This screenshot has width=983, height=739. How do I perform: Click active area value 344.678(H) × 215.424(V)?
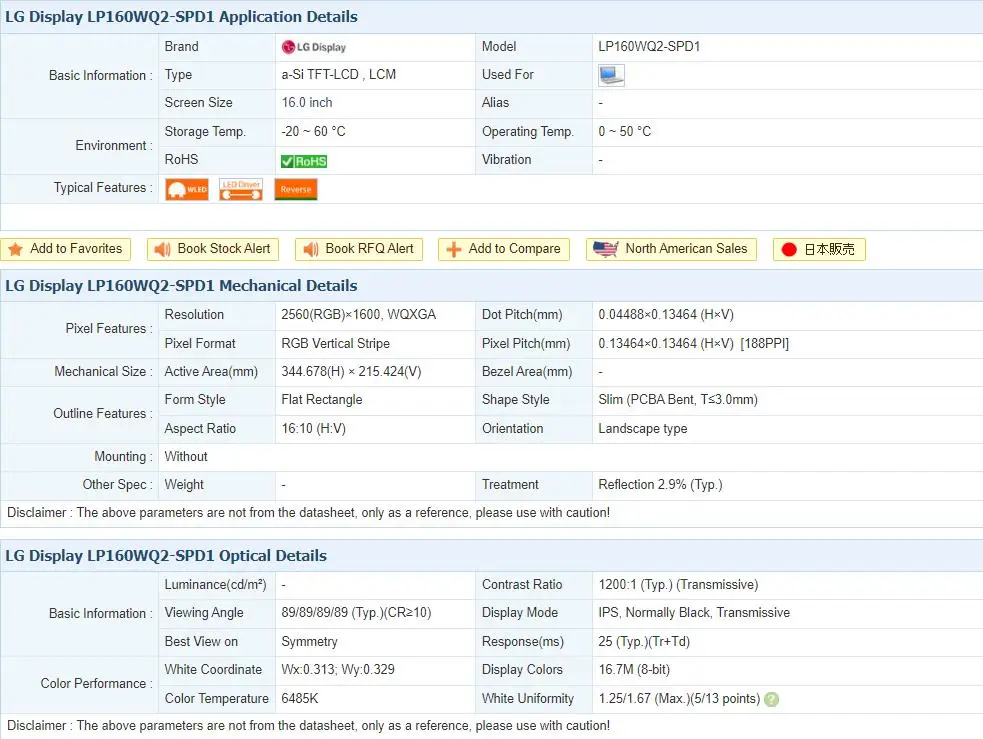click(x=351, y=372)
